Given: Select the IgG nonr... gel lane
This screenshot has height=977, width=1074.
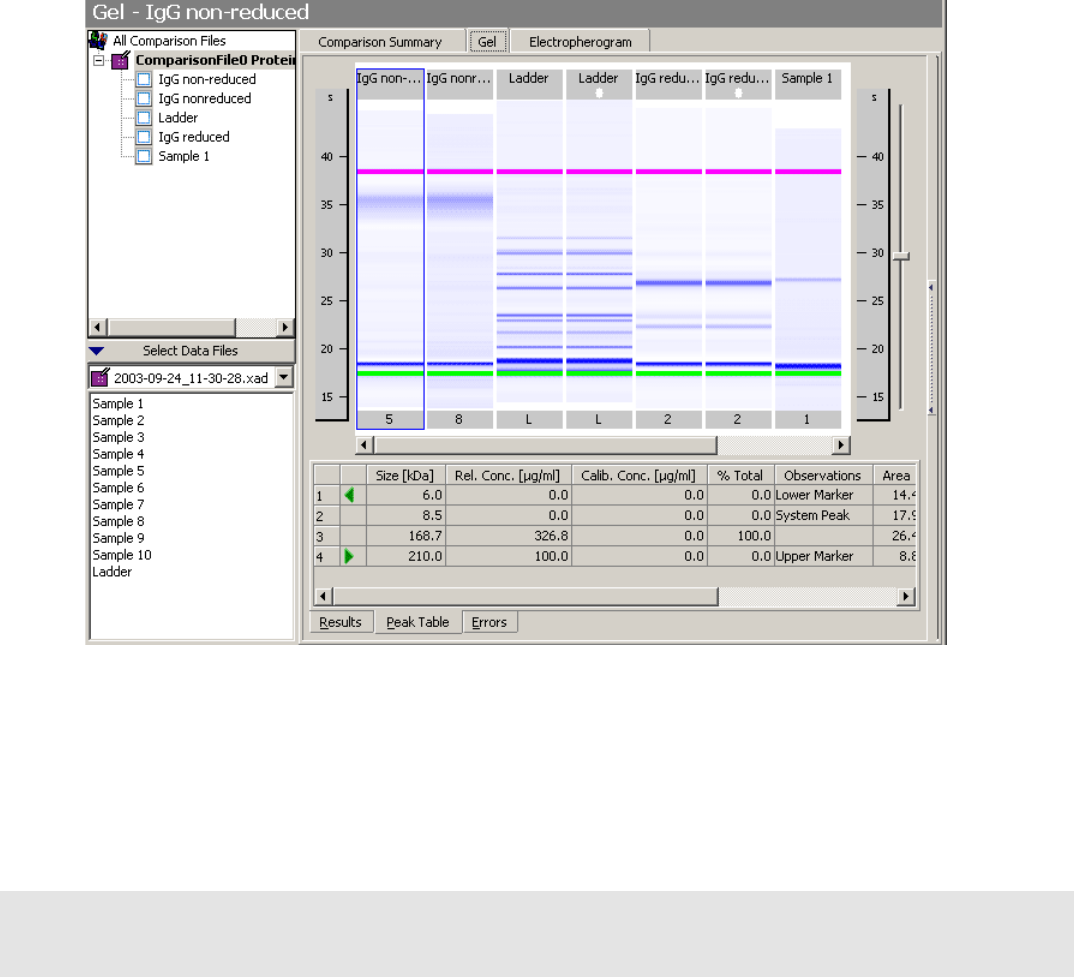Looking at the screenshot, I should point(460,249).
